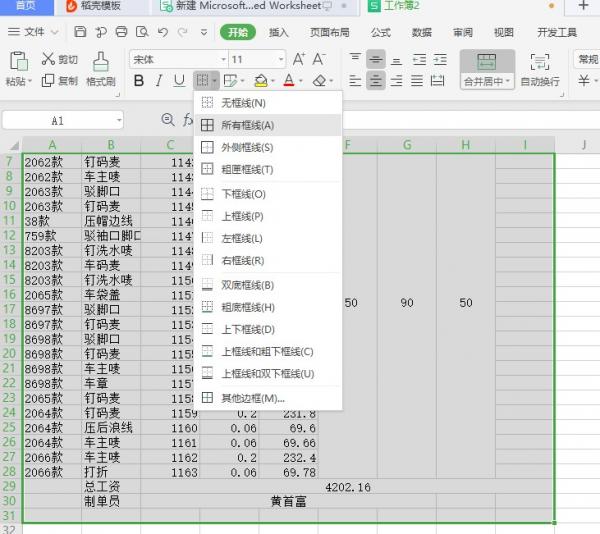Align text to top
This screenshot has width=600, height=534.
point(355,59)
